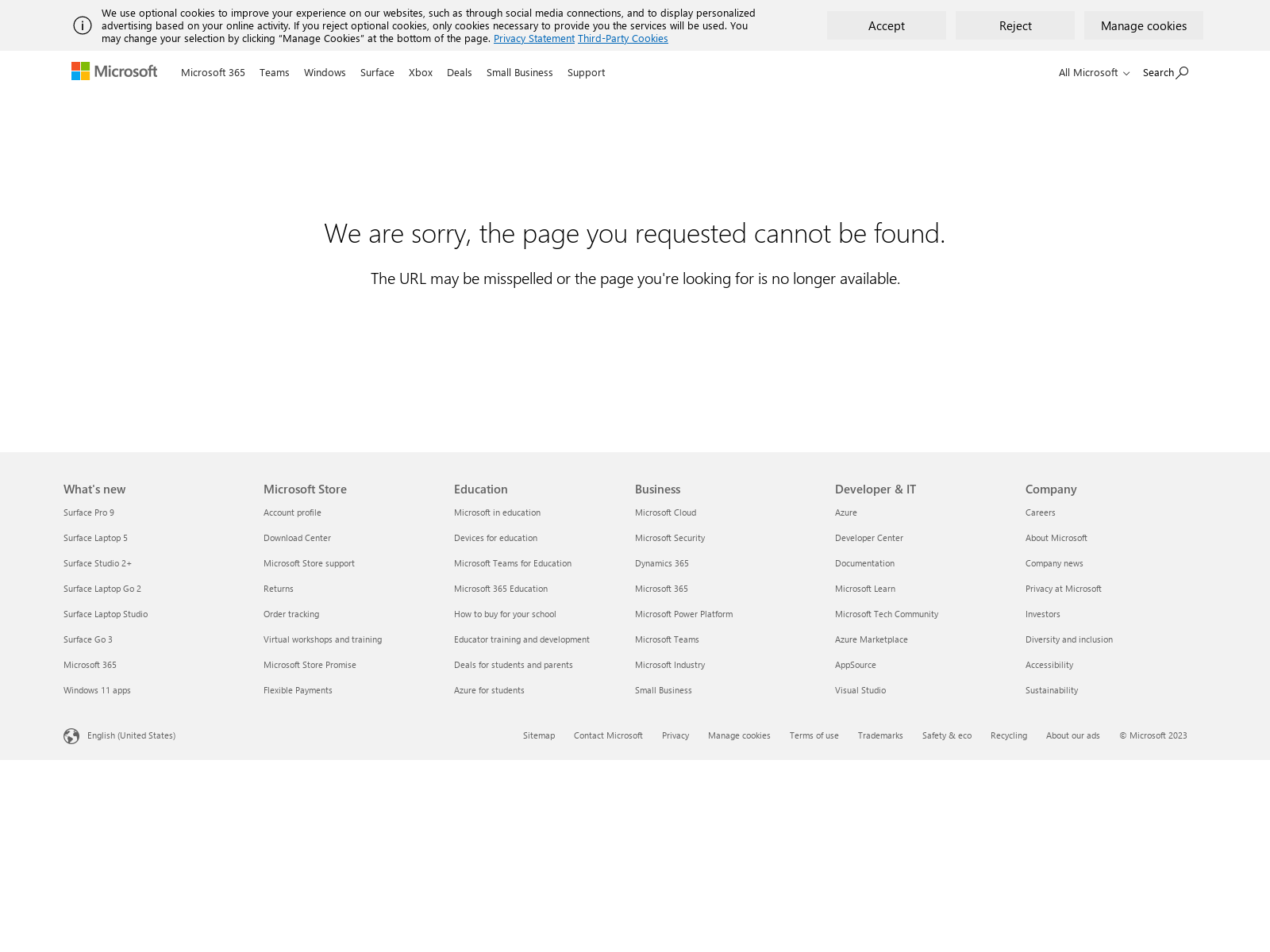Image resolution: width=1270 pixels, height=952 pixels.
Task: Open Surface Laptop Go 2 link
Action: click(102, 589)
